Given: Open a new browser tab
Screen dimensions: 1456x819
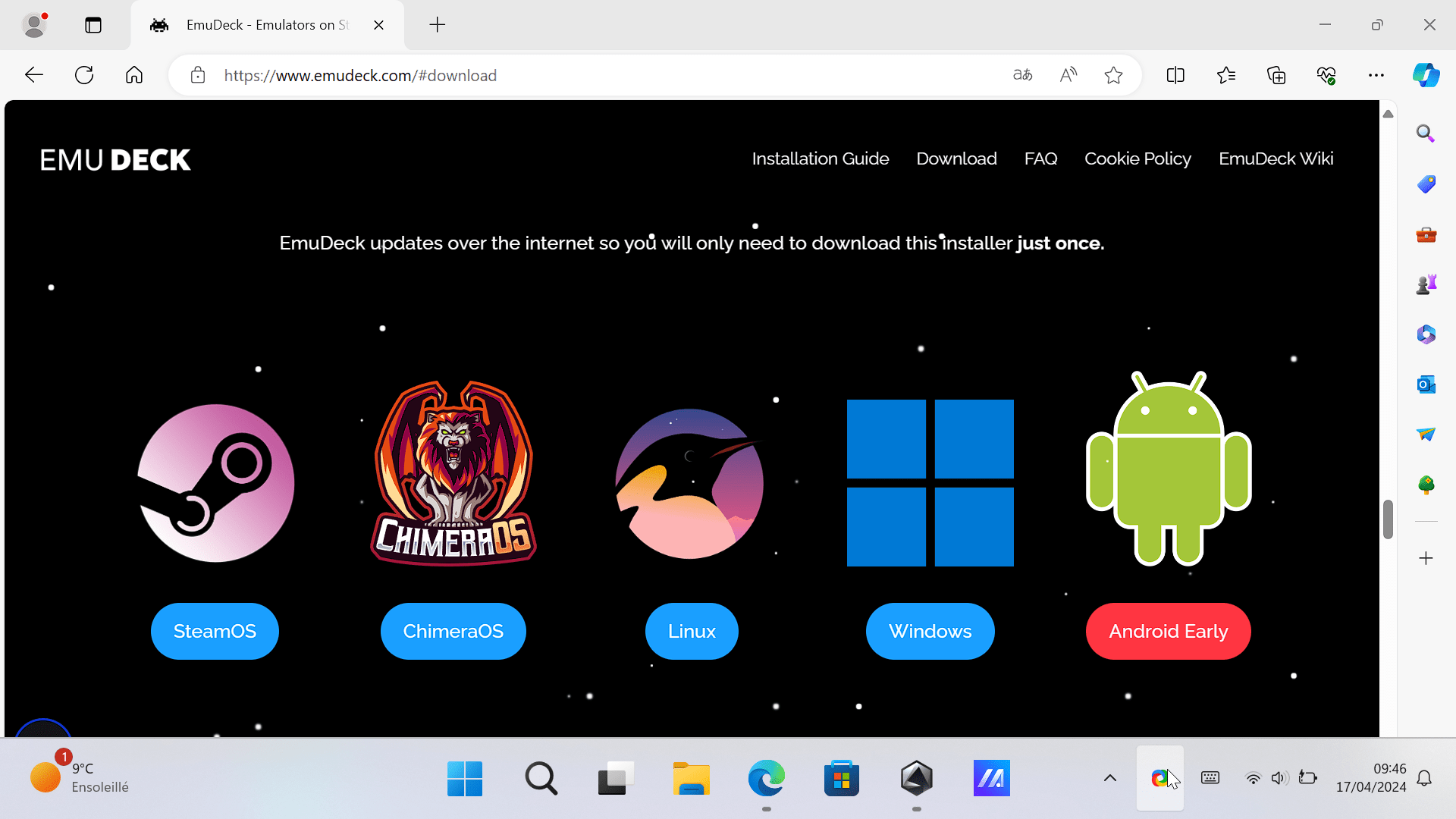Looking at the screenshot, I should click(x=438, y=25).
